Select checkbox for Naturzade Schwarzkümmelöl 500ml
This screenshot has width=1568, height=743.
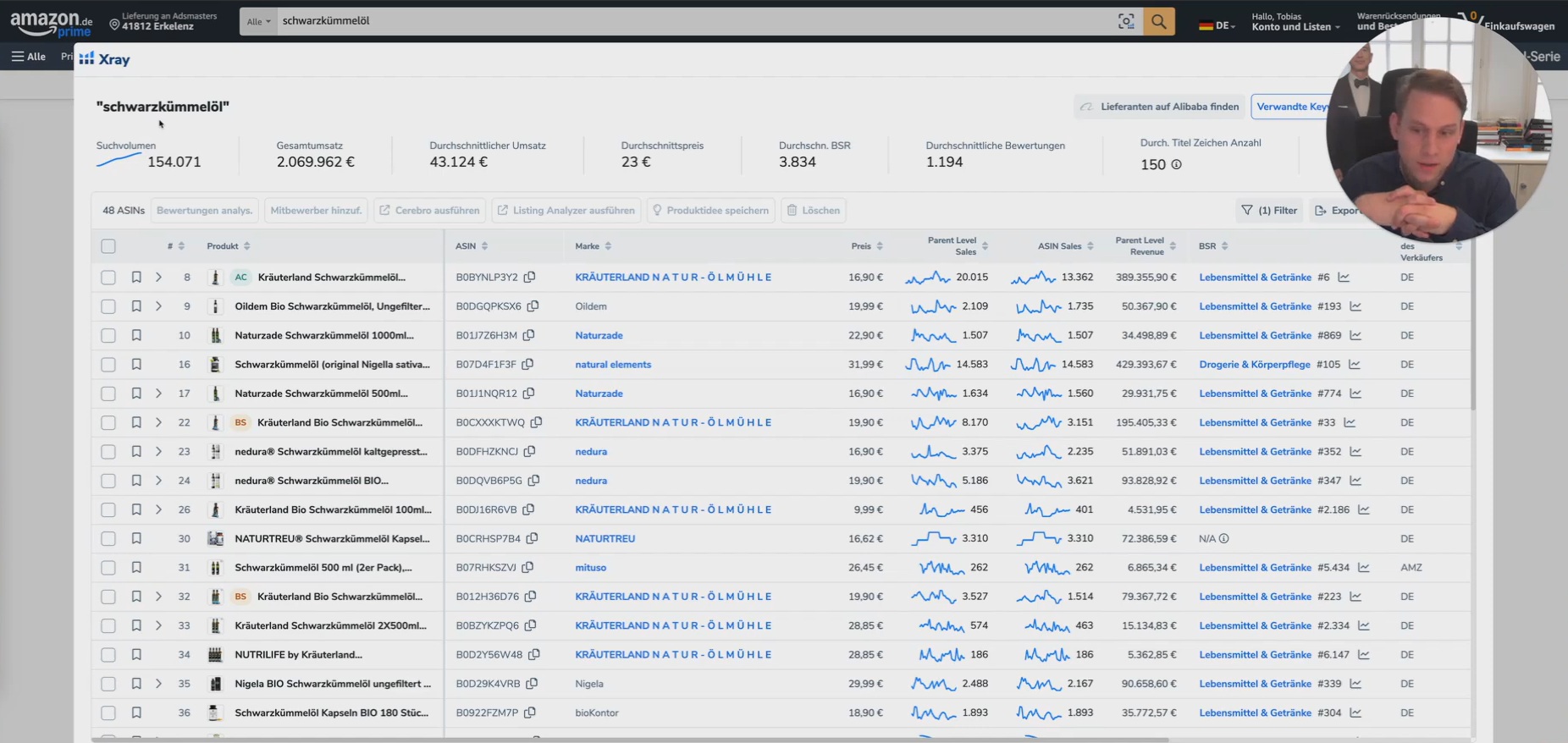(108, 394)
